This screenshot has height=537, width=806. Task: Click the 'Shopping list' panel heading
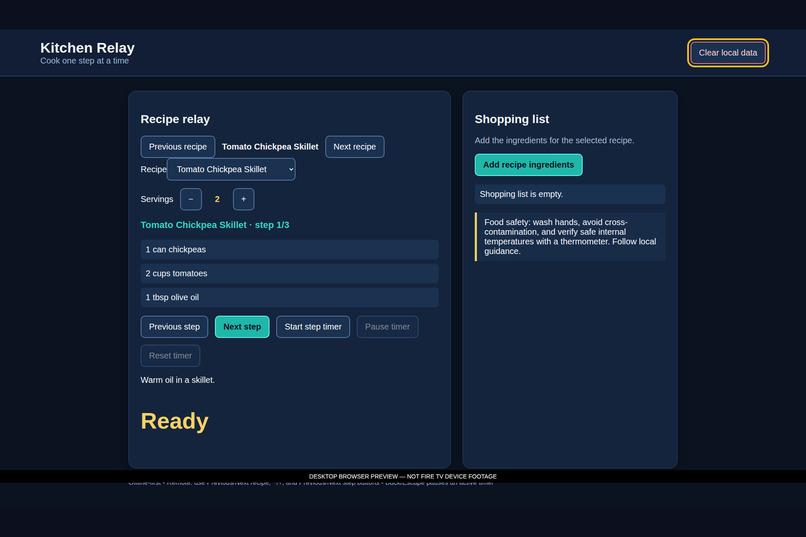coord(512,119)
